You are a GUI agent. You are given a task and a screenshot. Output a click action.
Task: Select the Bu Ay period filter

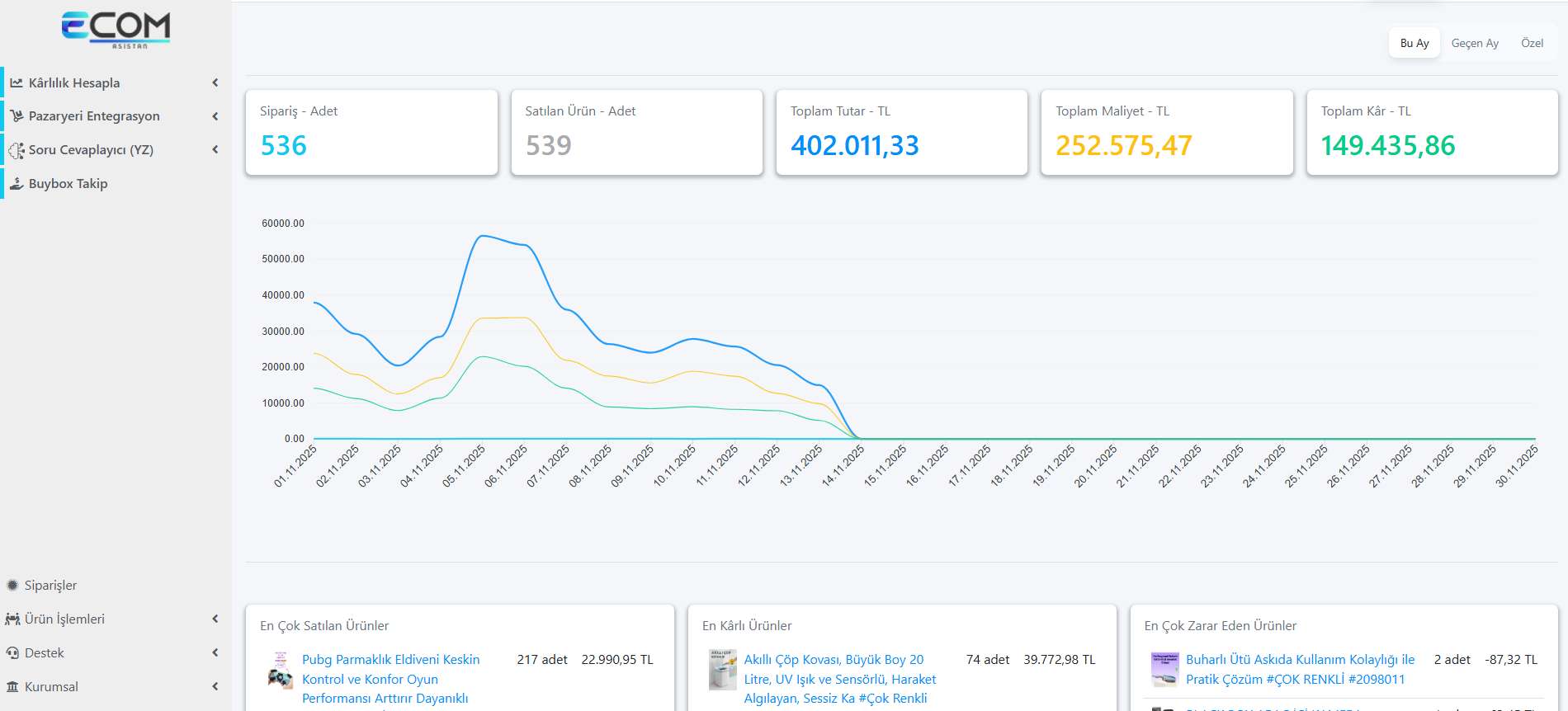point(1414,43)
